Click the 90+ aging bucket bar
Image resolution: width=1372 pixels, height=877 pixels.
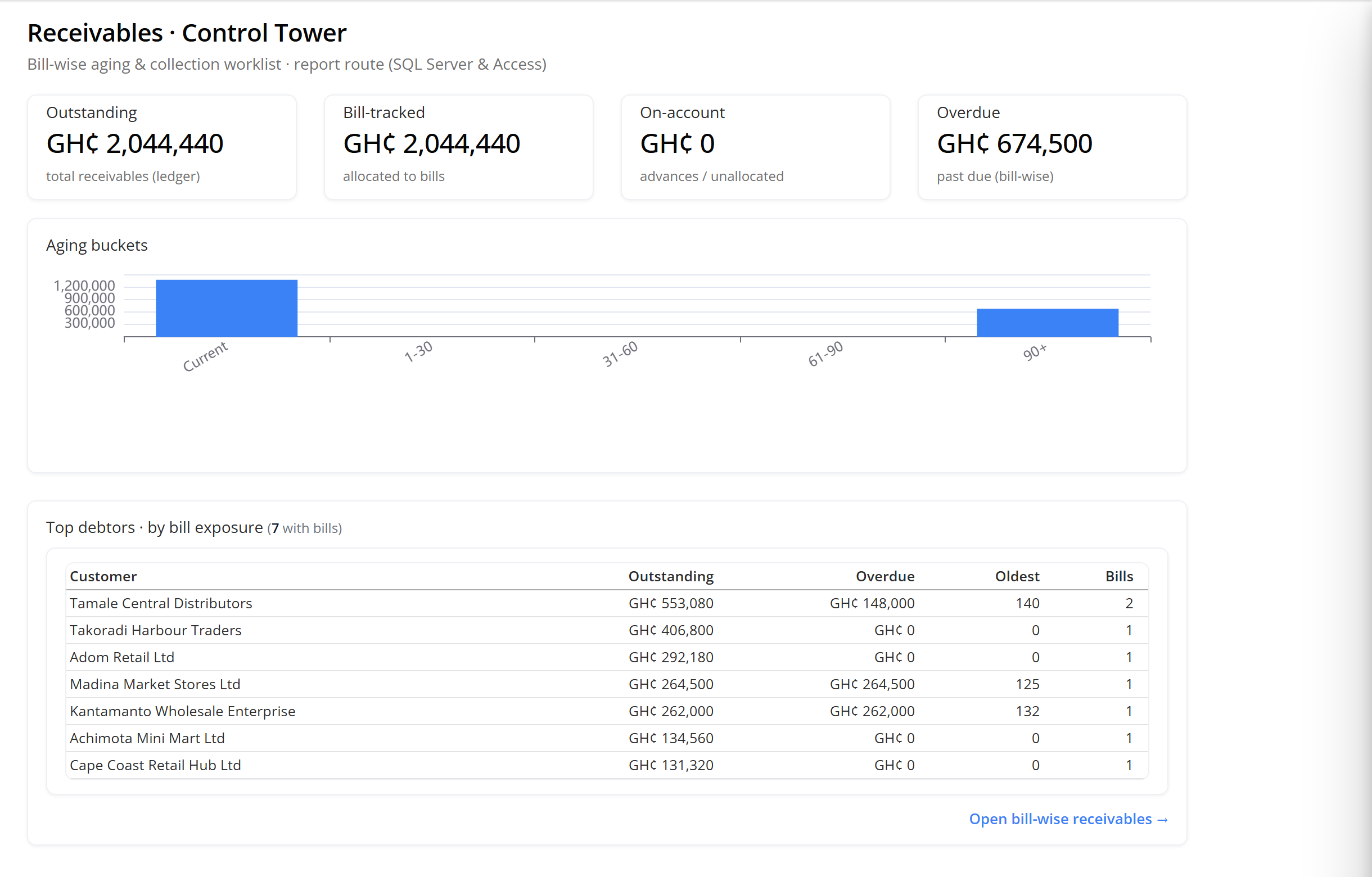(1047, 323)
